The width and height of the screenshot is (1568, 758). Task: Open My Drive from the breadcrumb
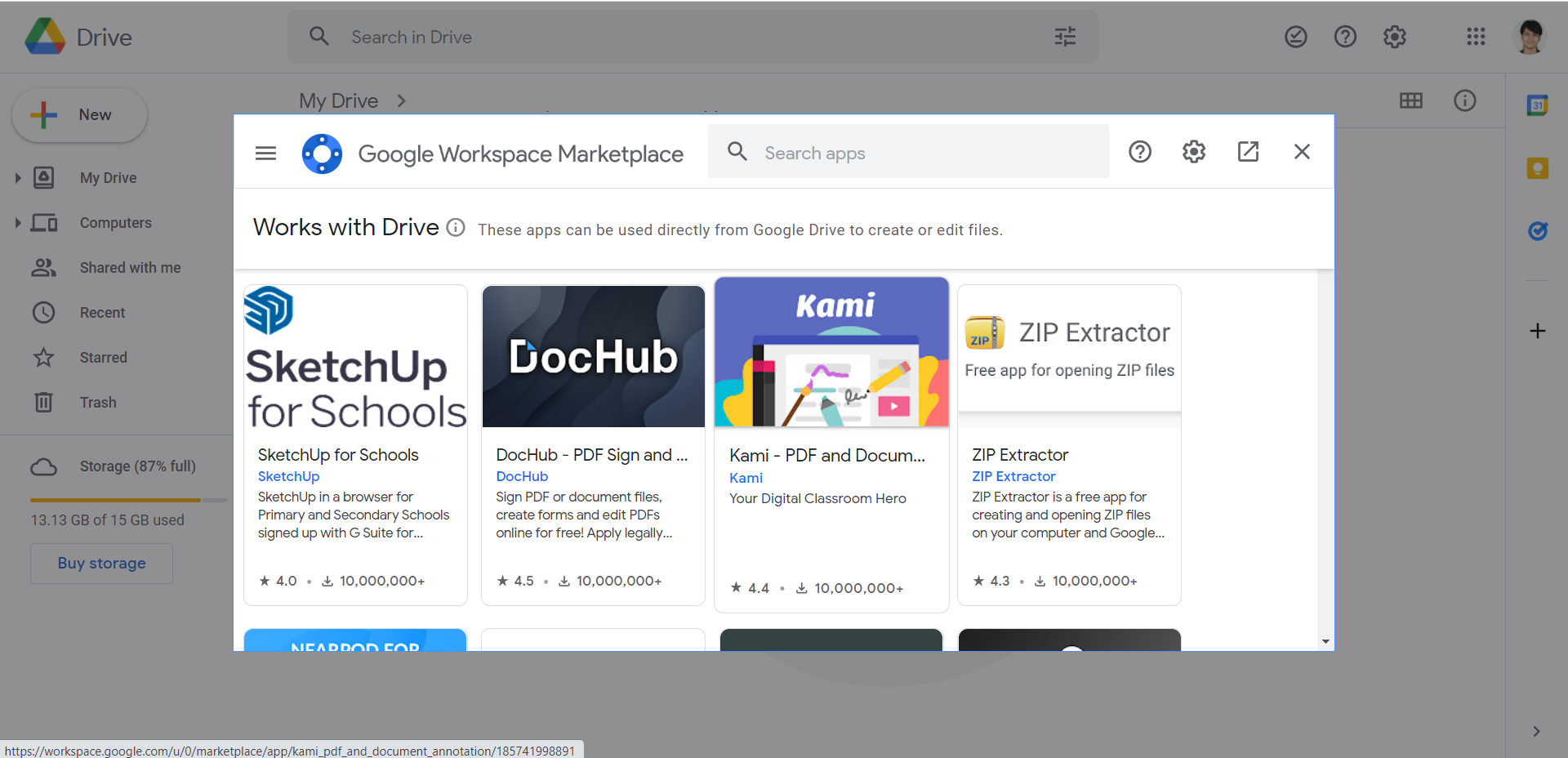click(338, 100)
